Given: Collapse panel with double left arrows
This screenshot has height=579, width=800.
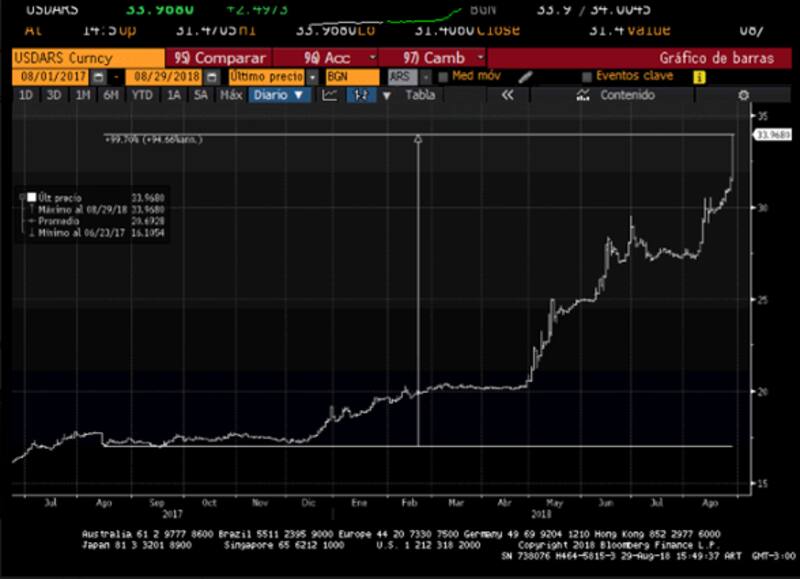Looking at the screenshot, I should click(507, 95).
